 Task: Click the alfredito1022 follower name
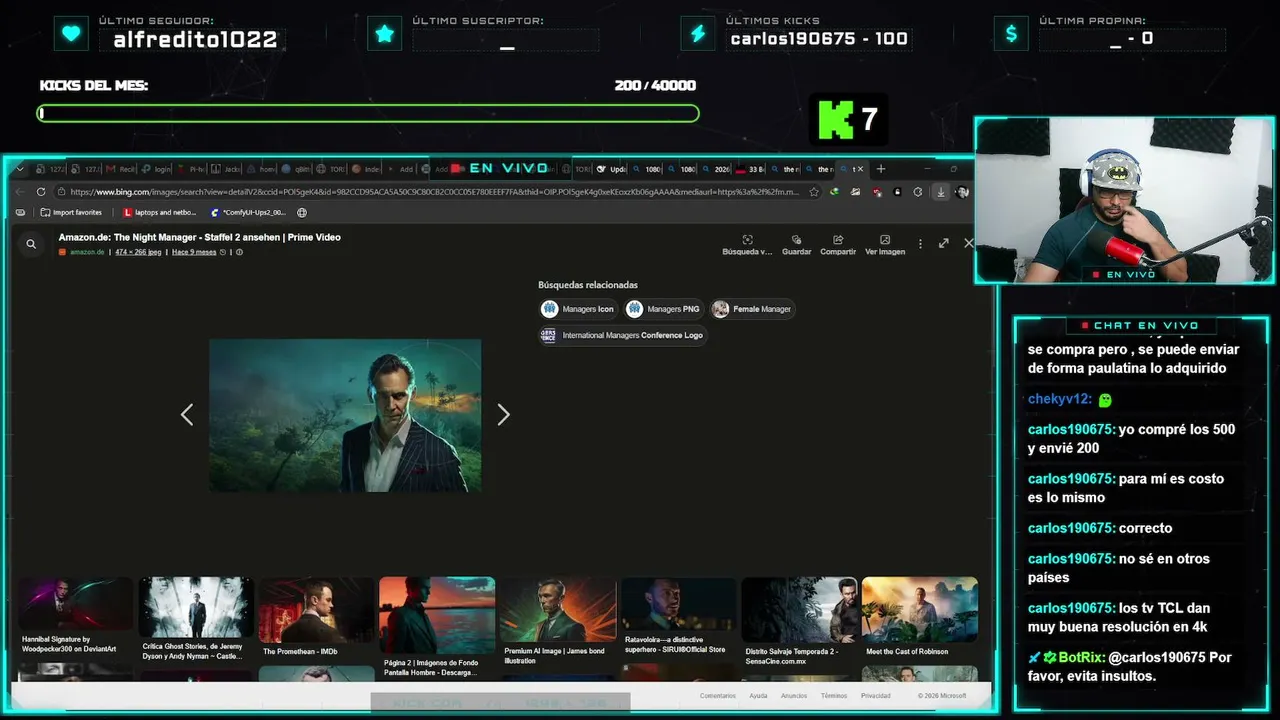tap(195, 40)
